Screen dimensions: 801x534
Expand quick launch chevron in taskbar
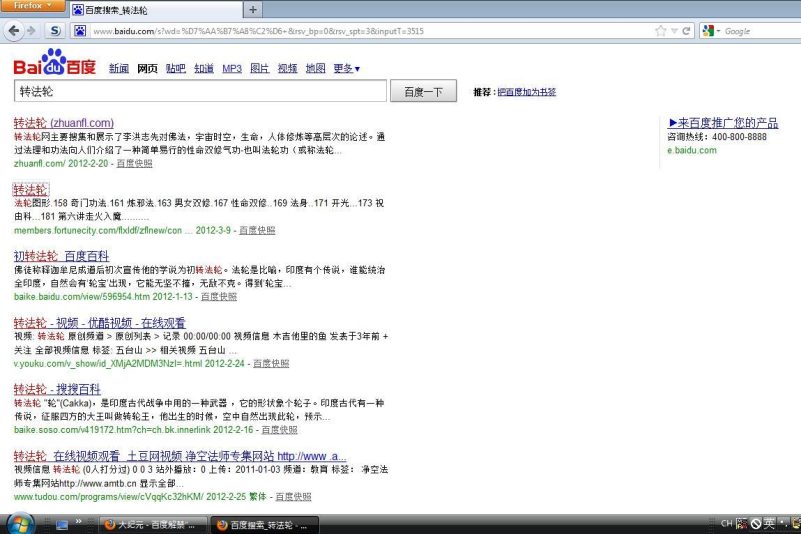click(x=79, y=522)
